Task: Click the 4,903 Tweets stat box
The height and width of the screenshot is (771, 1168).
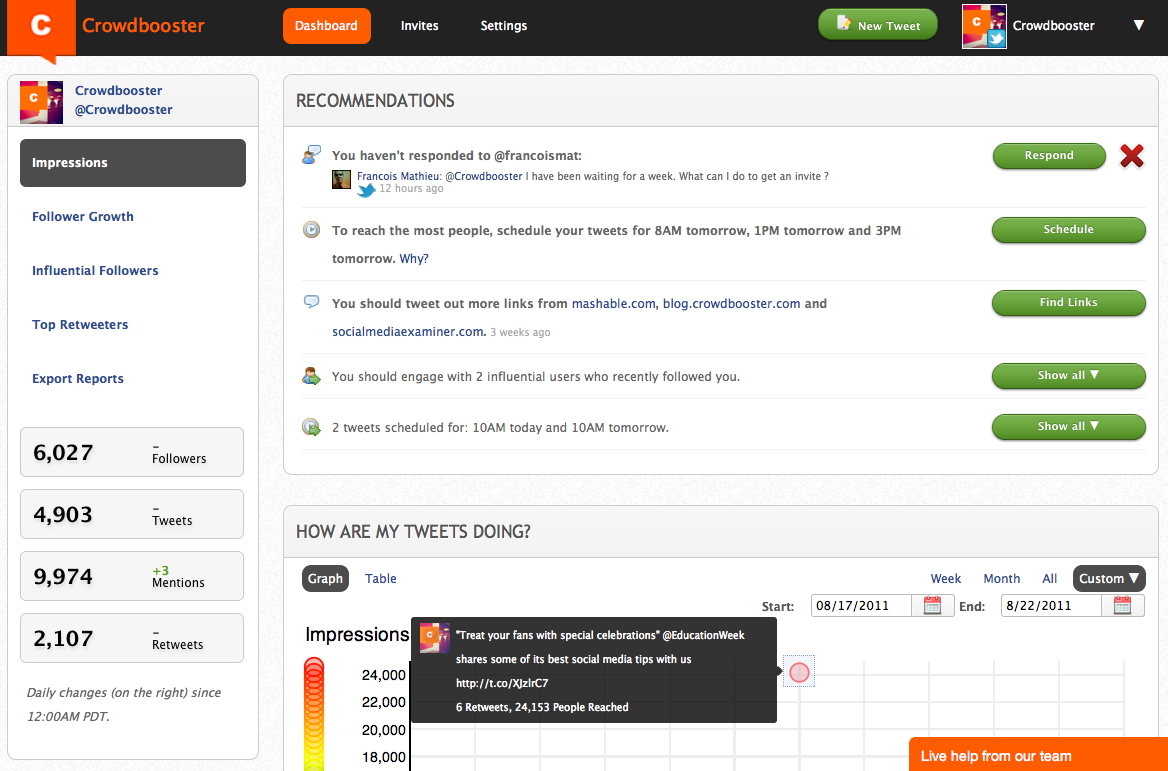Action: click(132, 514)
